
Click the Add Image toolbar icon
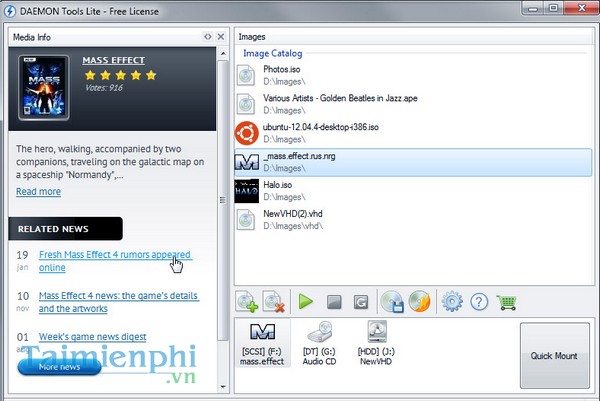tap(247, 302)
